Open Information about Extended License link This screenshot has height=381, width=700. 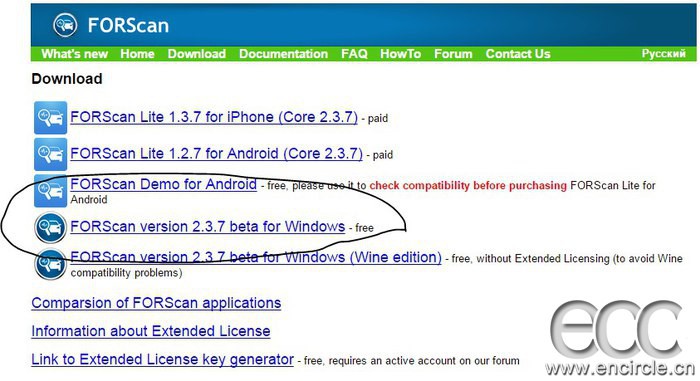coord(151,331)
